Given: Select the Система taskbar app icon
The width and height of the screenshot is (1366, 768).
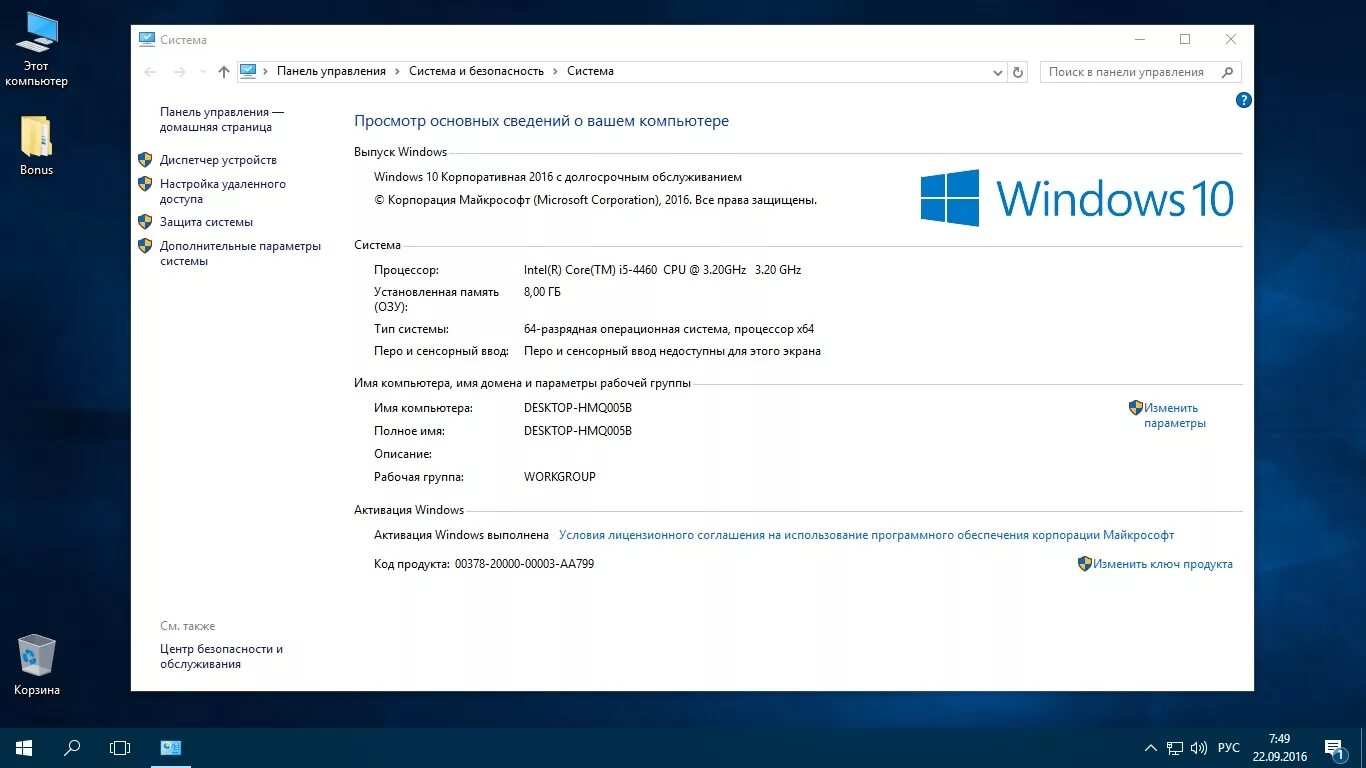Looking at the screenshot, I should pyautogui.click(x=171, y=748).
